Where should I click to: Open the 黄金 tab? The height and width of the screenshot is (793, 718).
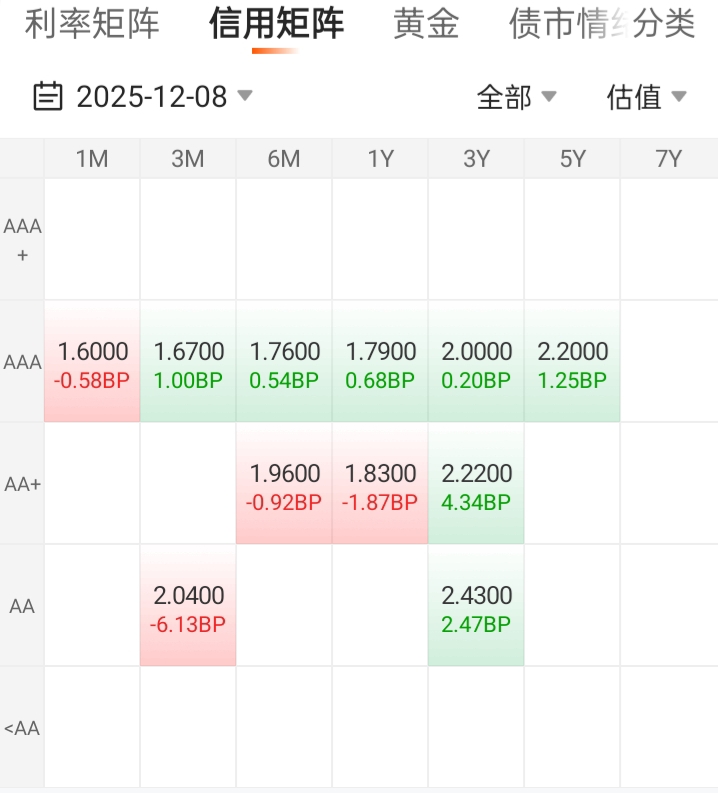[x=426, y=25]
